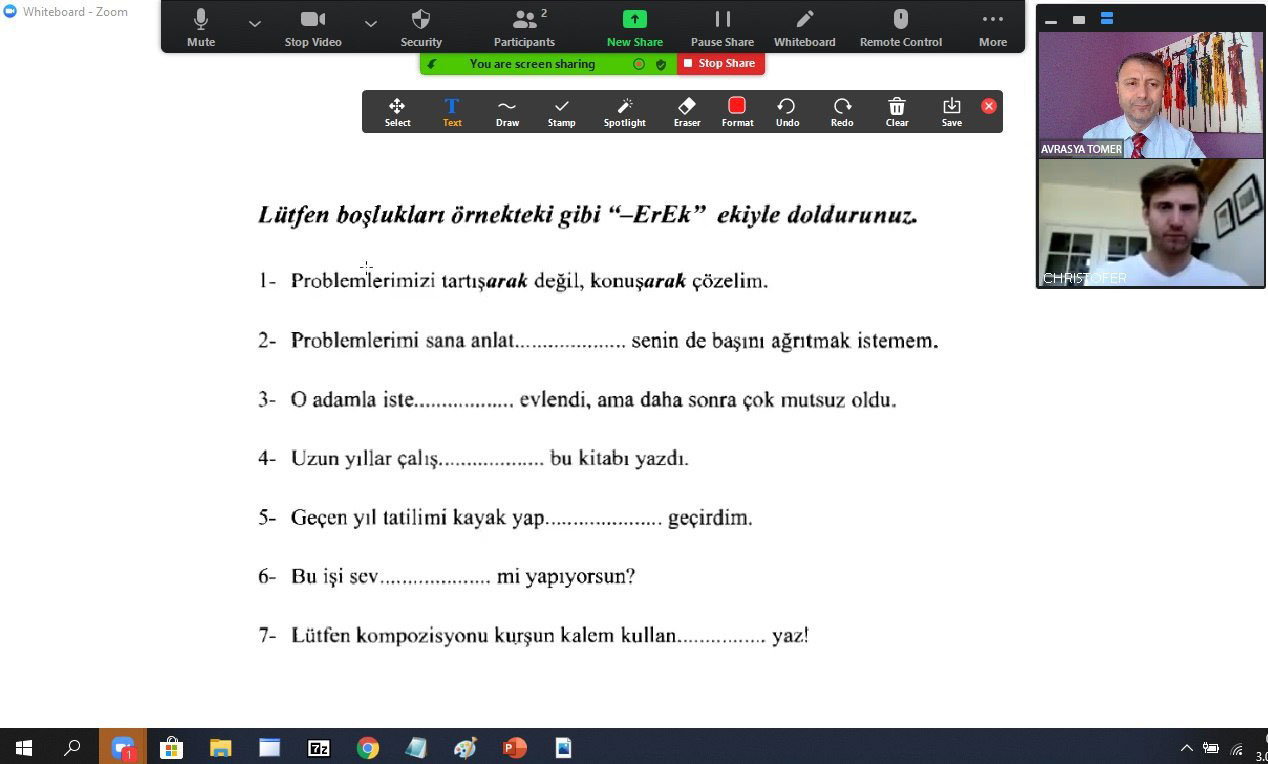Image resolution: width=1268 pixels, height=764 pixels.
Task: Open Paint from taskbar
Action: coord(465,747)
